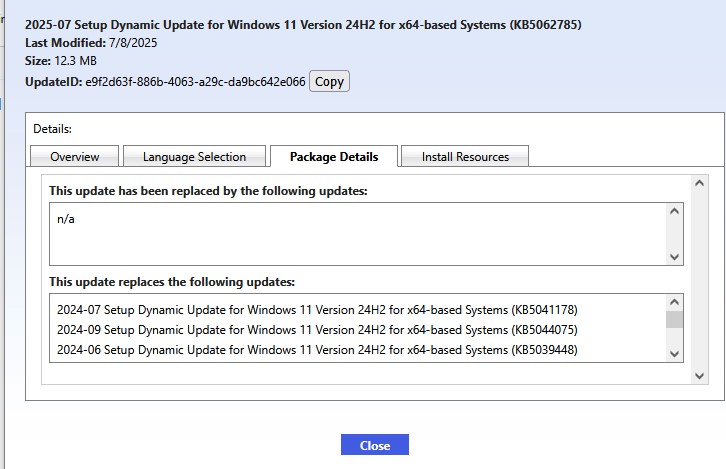Click the Last Modified date 7/8/2025

pyautogui.click(x=133, y=43)
